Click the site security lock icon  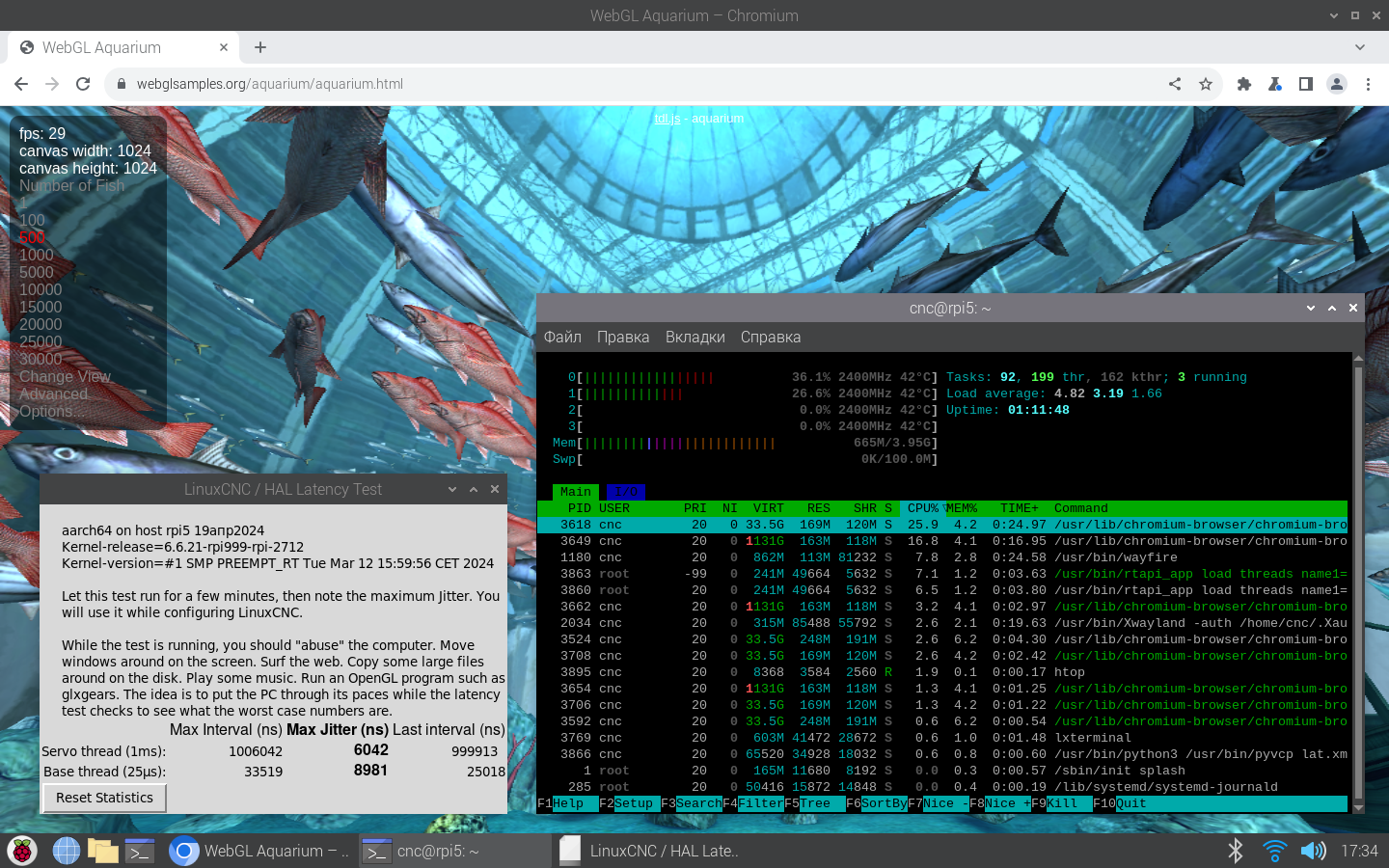point(122,84)
